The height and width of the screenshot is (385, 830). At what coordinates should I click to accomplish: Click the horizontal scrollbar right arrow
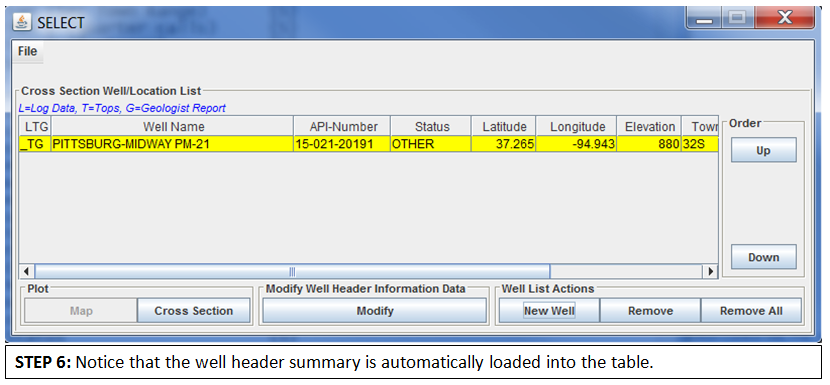click(x=711, y=272)
